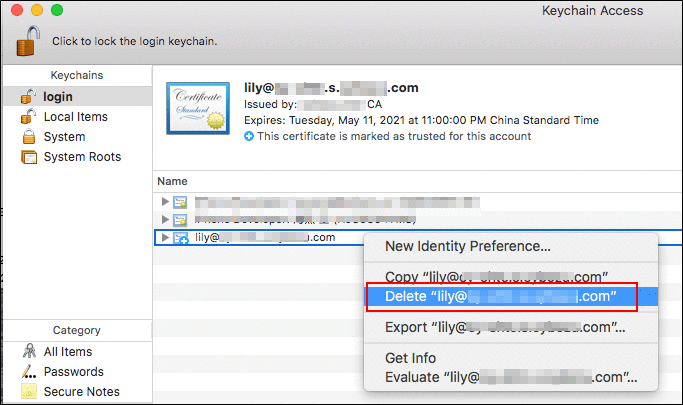Click the second row's certificate icon

pos(180,219)
